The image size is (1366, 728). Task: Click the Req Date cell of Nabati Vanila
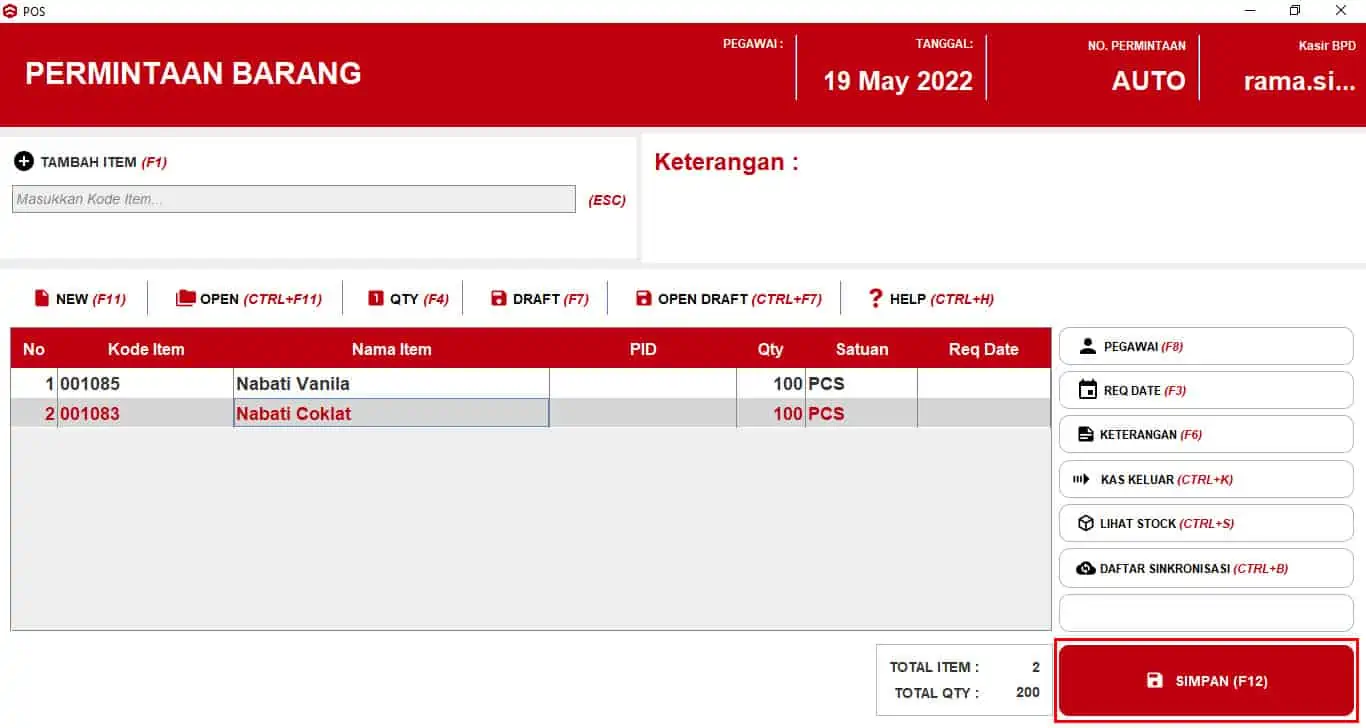[984, 383]
